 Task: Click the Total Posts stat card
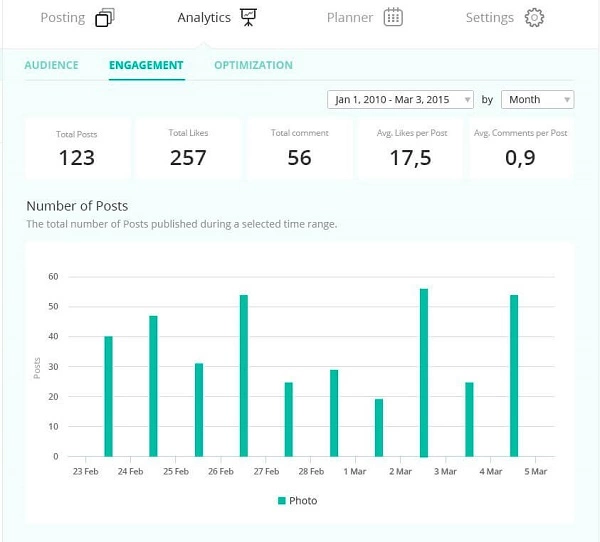[77, 148]
